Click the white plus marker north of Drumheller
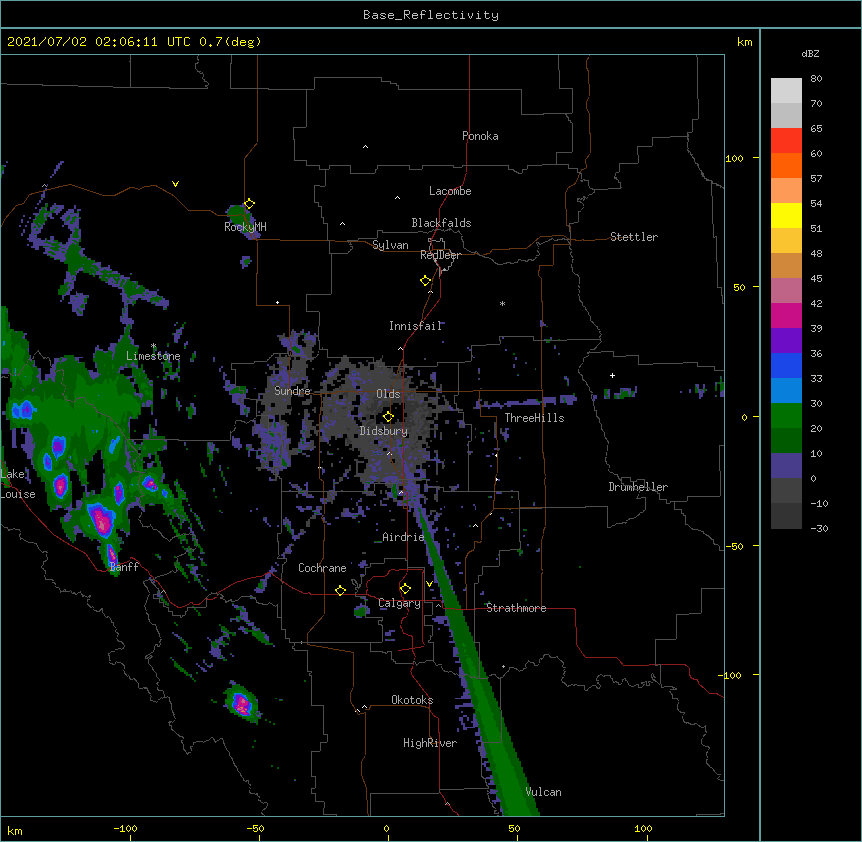862x842 pixels. tap(612, 375)
